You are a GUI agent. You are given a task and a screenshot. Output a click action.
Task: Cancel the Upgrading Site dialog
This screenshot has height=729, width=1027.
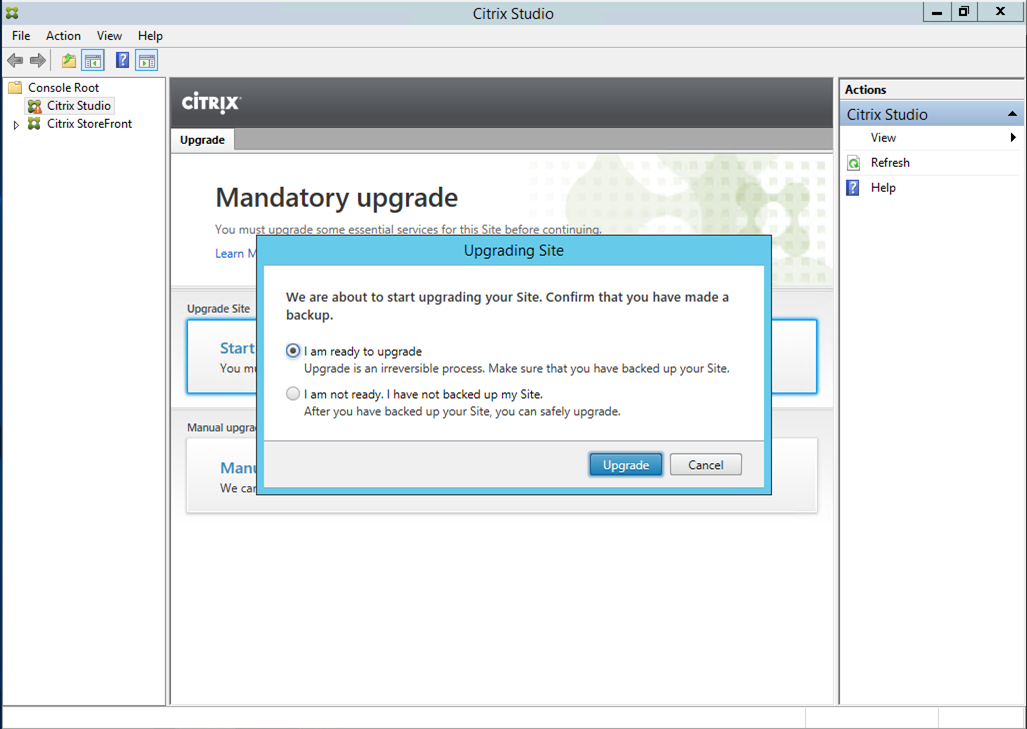click(705, 465)
